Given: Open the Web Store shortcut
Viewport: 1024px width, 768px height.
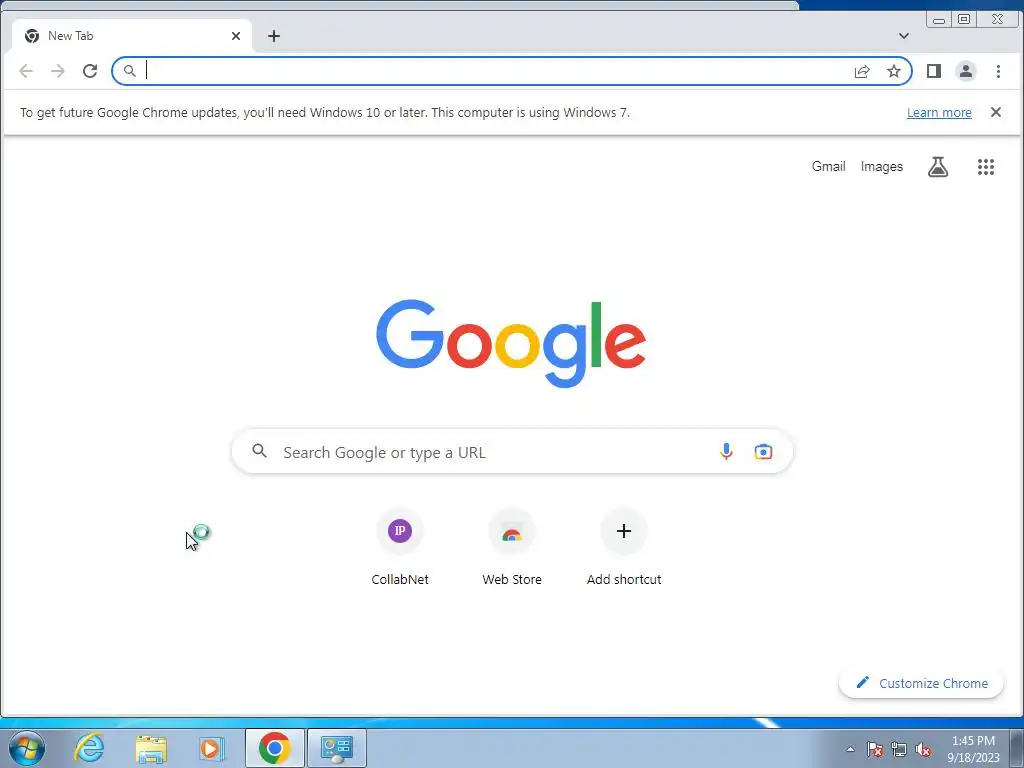Looking at the screenshot, I should (x=512, y=547).
